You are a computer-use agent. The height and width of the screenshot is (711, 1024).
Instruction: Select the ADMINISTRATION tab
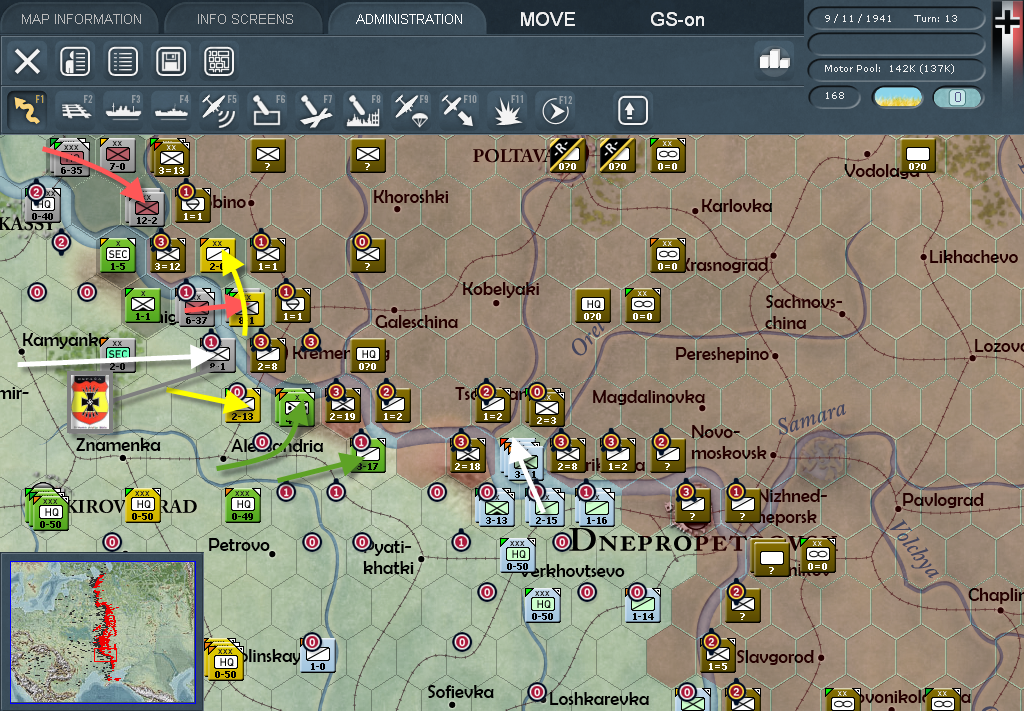point(409,20)
